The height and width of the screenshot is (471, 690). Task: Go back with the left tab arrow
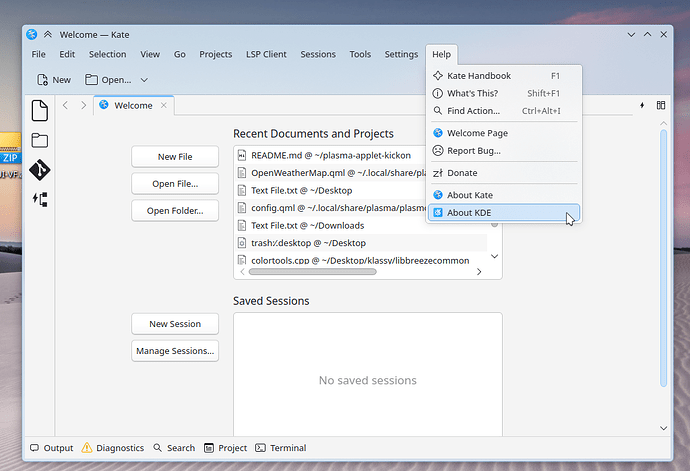point(66,105)
